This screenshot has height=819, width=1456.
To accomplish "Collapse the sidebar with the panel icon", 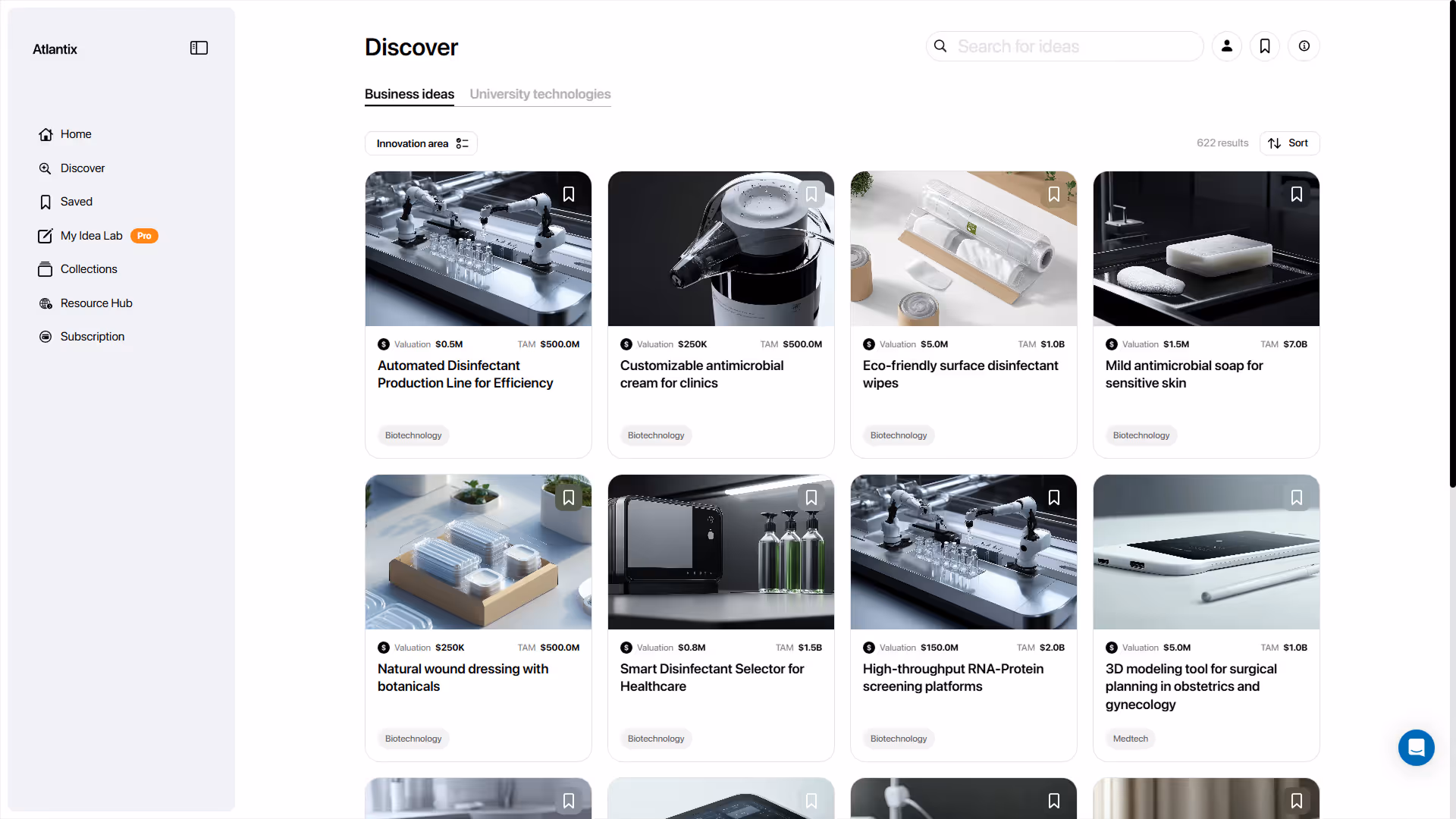I will (x=199, y=48).
